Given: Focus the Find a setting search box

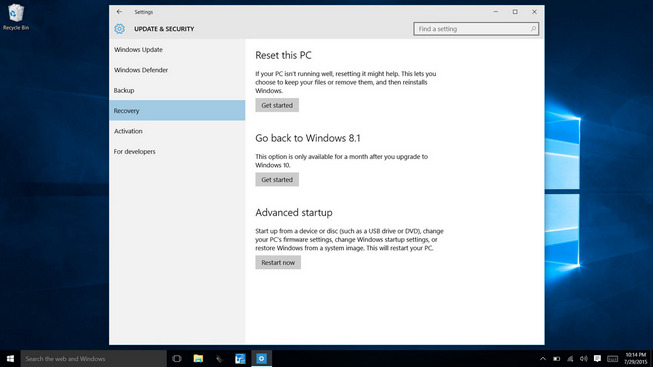Looking at the screenshot, I should [476, 29].
